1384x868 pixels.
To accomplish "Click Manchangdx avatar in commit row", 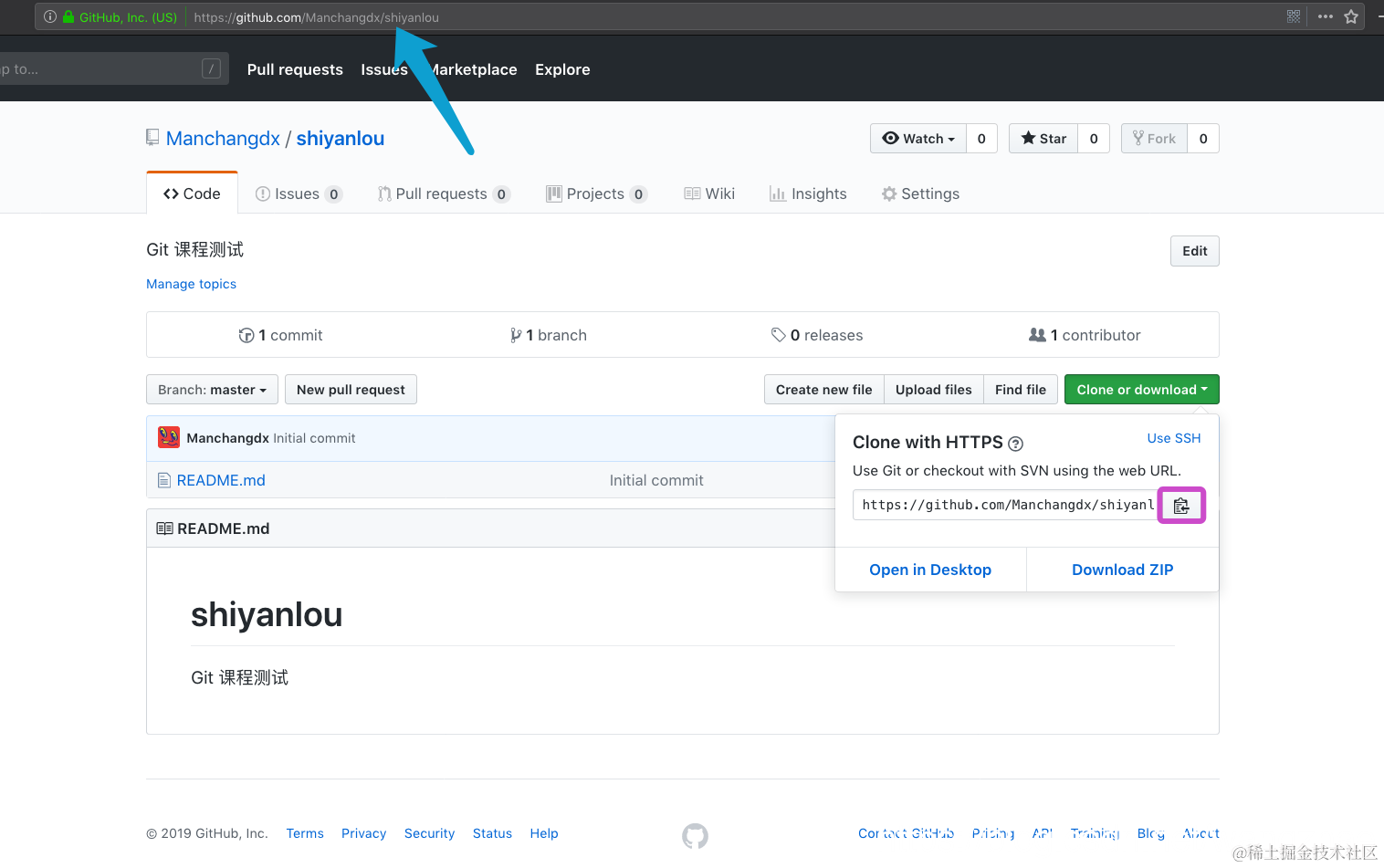I will click(x=169, y=437).
